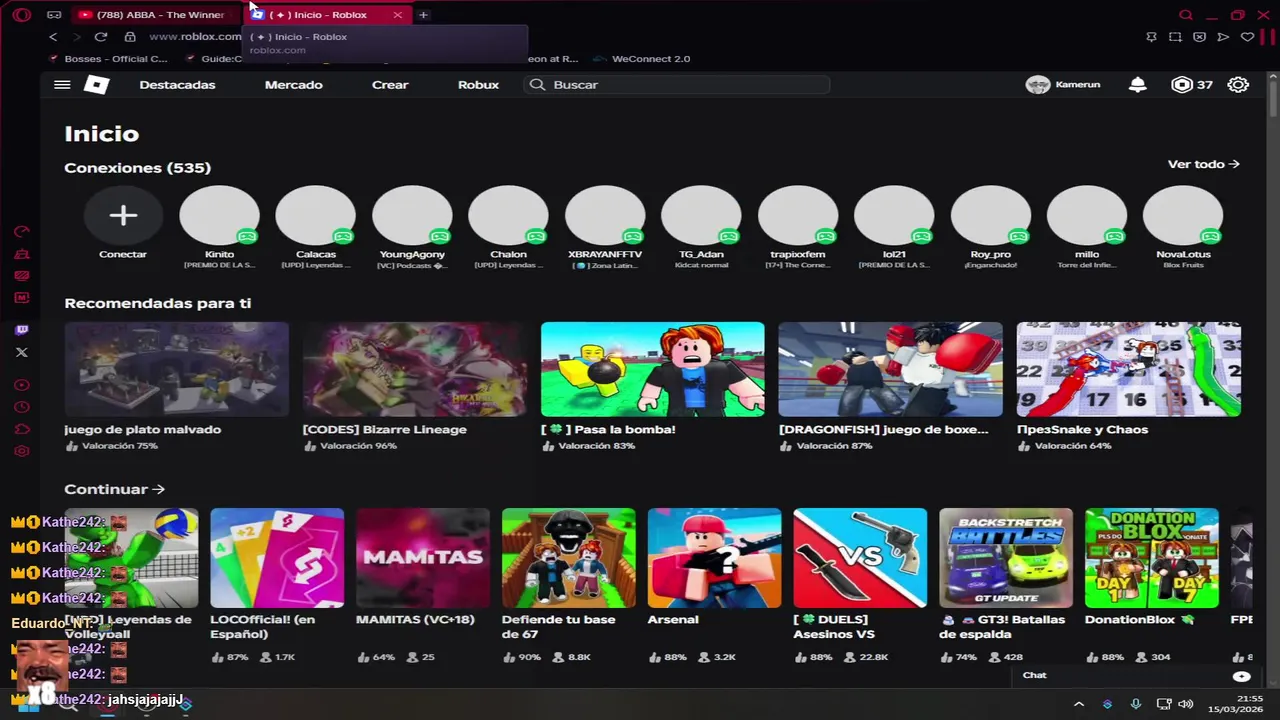Image resolution: width=1280 pixels, height=720 pixels.
Task: Click the Buscar search field
Action: (676, 85)
